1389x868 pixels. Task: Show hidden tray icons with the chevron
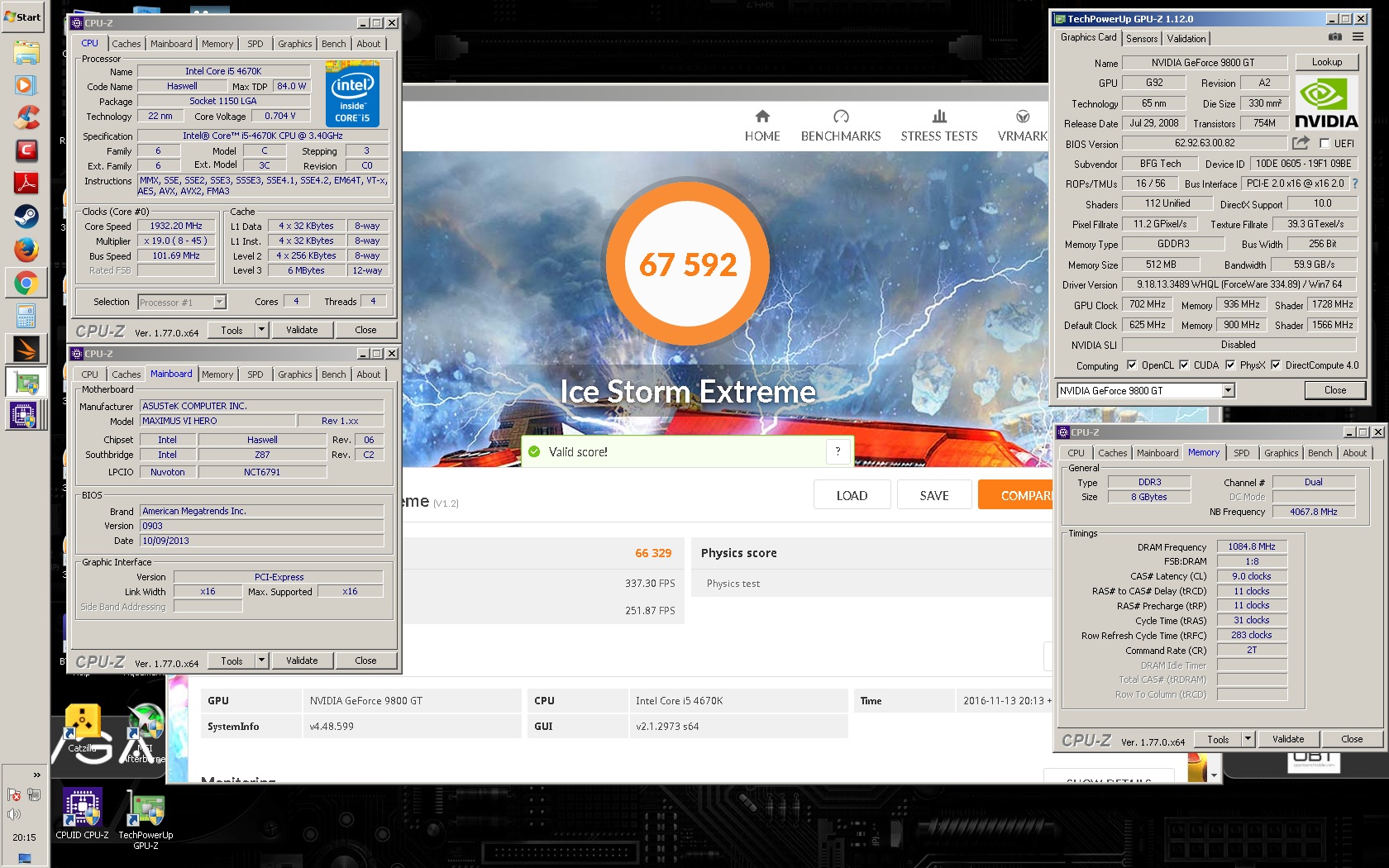[36, 775]
